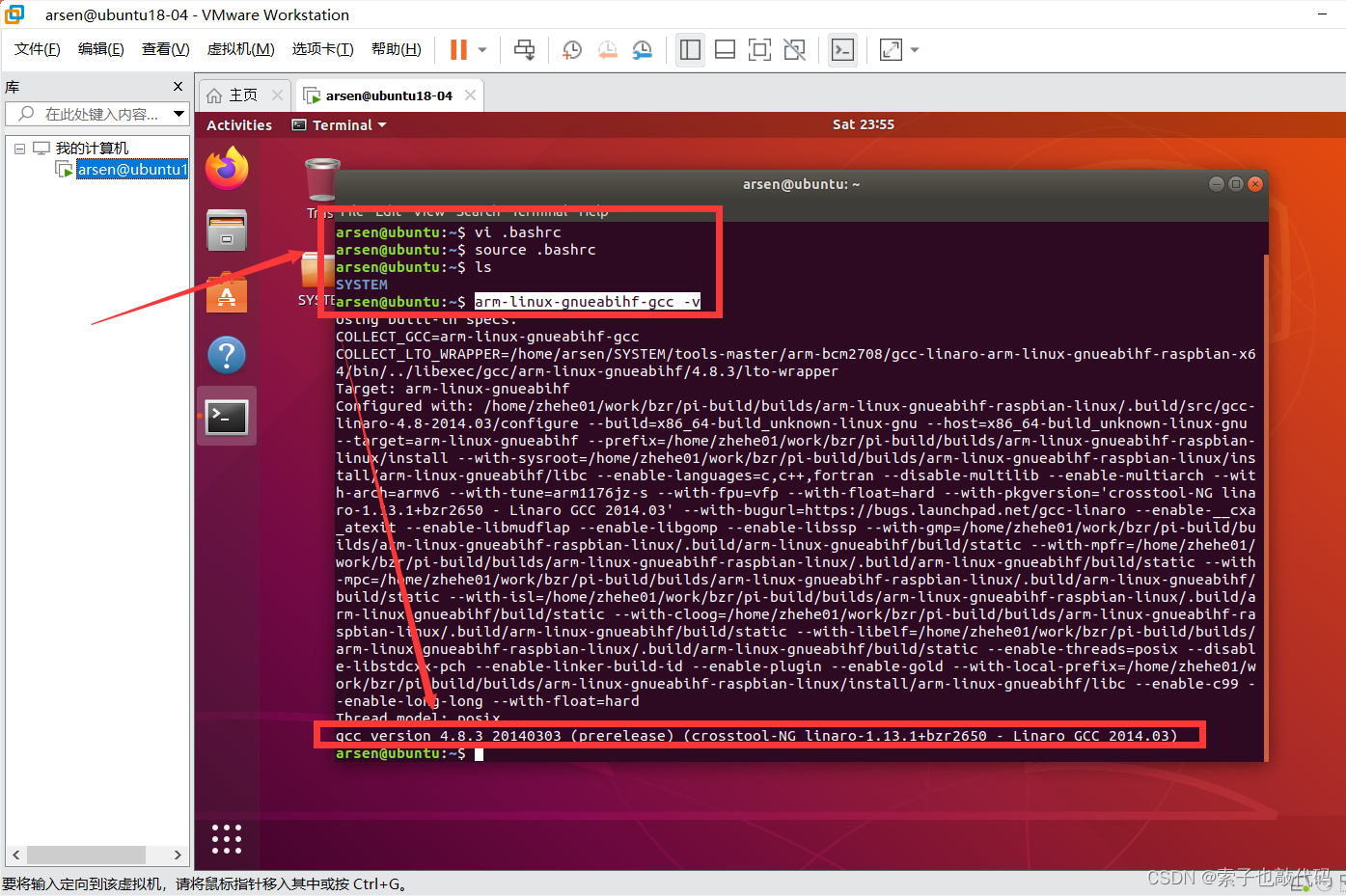Open Ubuntu Activities overview
This screenshot has height=896, width=1346.
pyautogui.click(x=239, y=125)
